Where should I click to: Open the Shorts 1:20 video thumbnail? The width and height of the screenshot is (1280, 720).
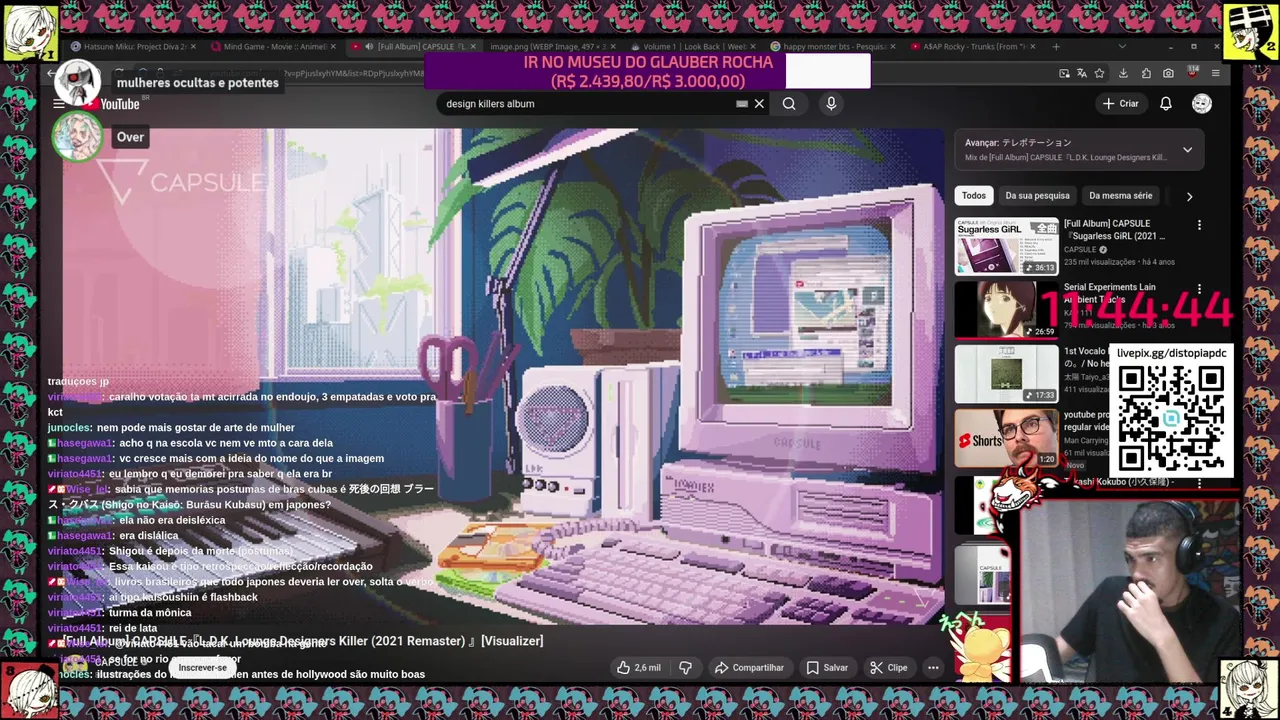[x=1006, y=438]
